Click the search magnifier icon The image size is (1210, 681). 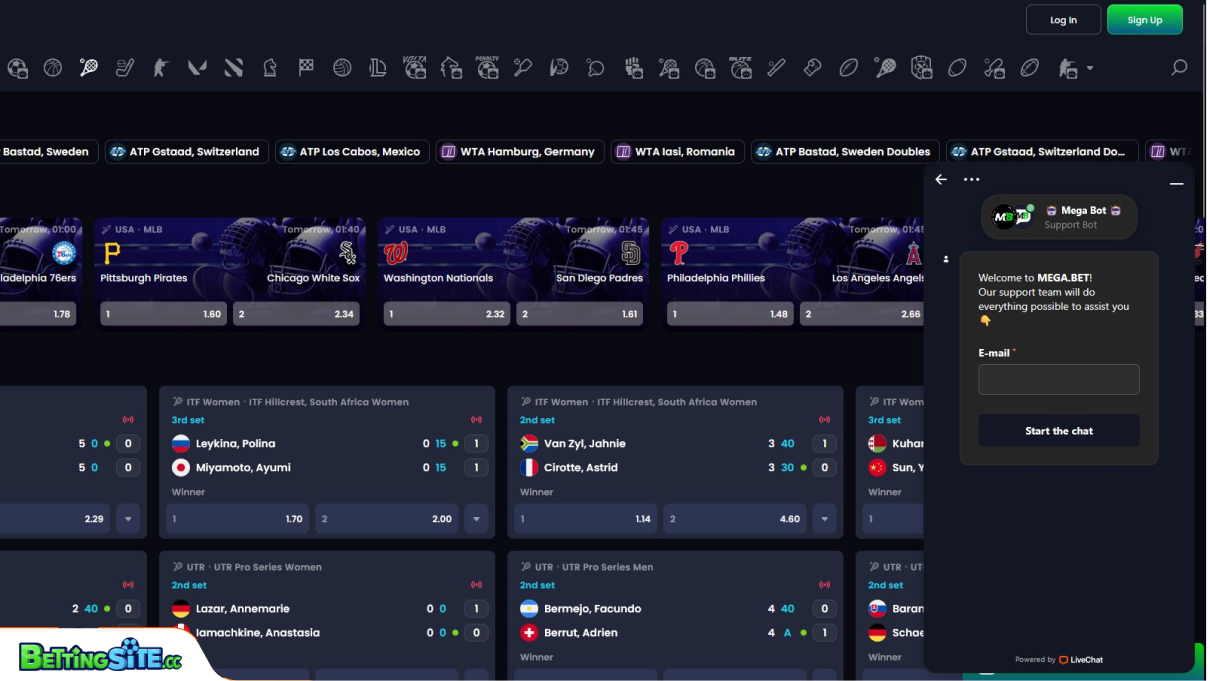pyautogui.click(x=1179, y=68)
